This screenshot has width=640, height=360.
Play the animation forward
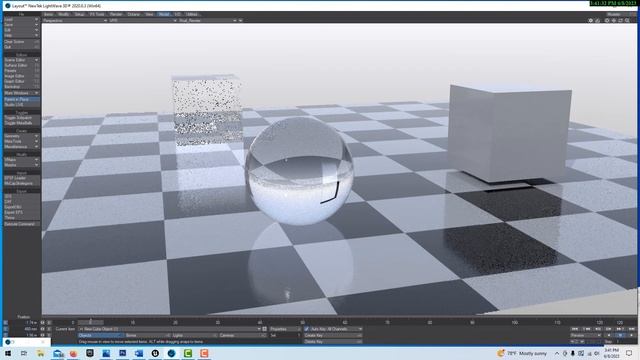(631, 335)
